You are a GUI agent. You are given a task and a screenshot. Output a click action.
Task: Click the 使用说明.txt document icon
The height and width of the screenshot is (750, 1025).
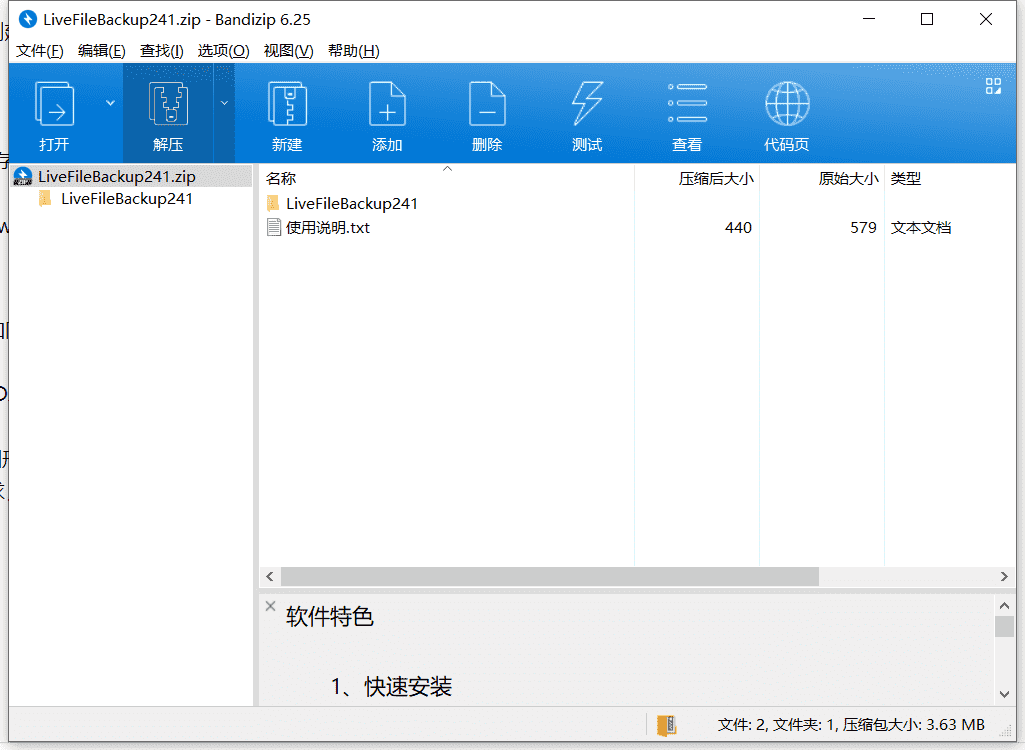[274, 228]
